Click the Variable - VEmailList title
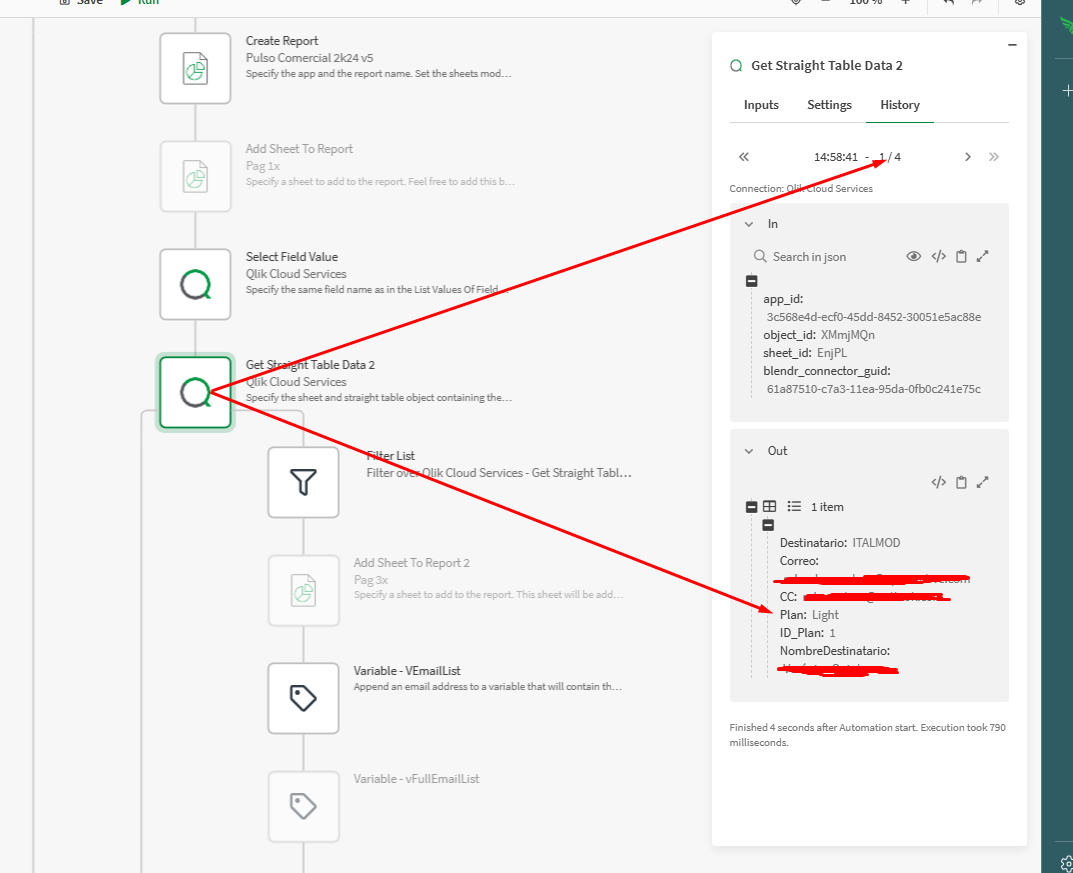 [x=406, y=671]
